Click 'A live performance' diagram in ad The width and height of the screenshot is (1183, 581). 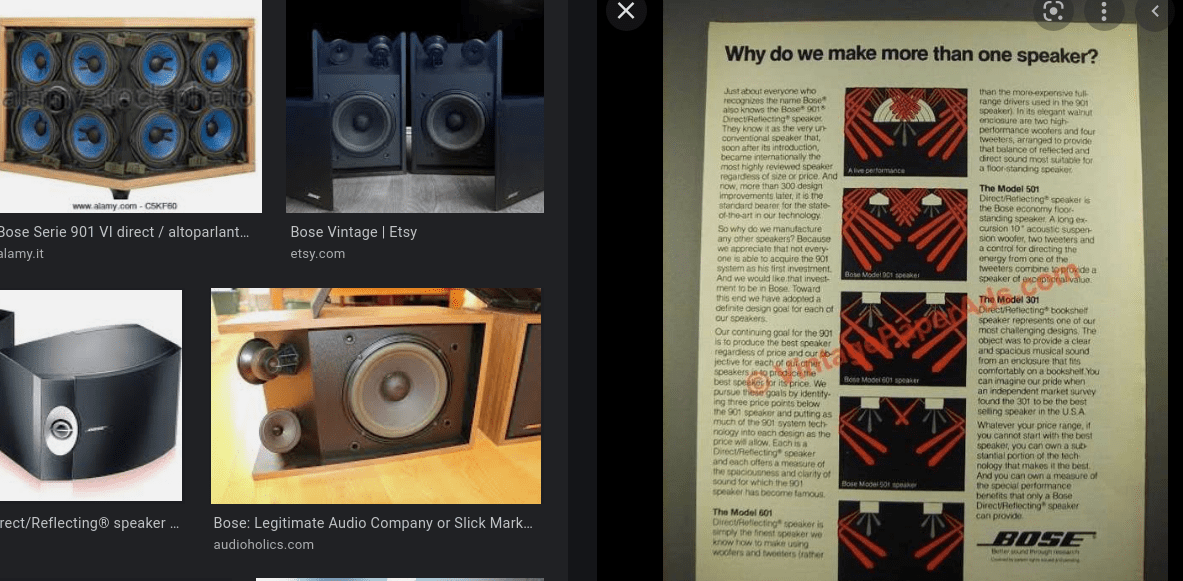905,131
